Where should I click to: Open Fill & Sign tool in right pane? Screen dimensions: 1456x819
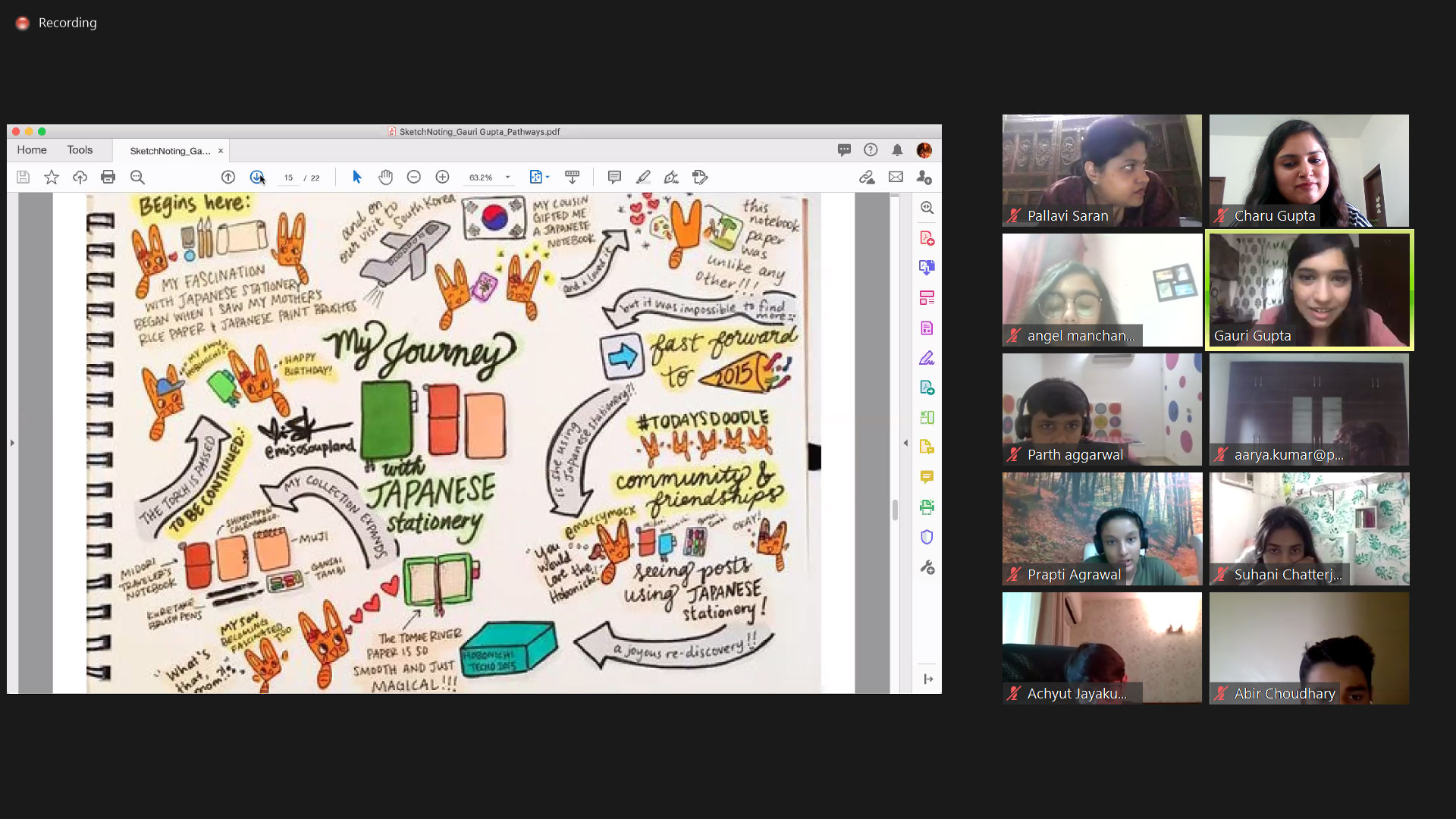[927, 358]
